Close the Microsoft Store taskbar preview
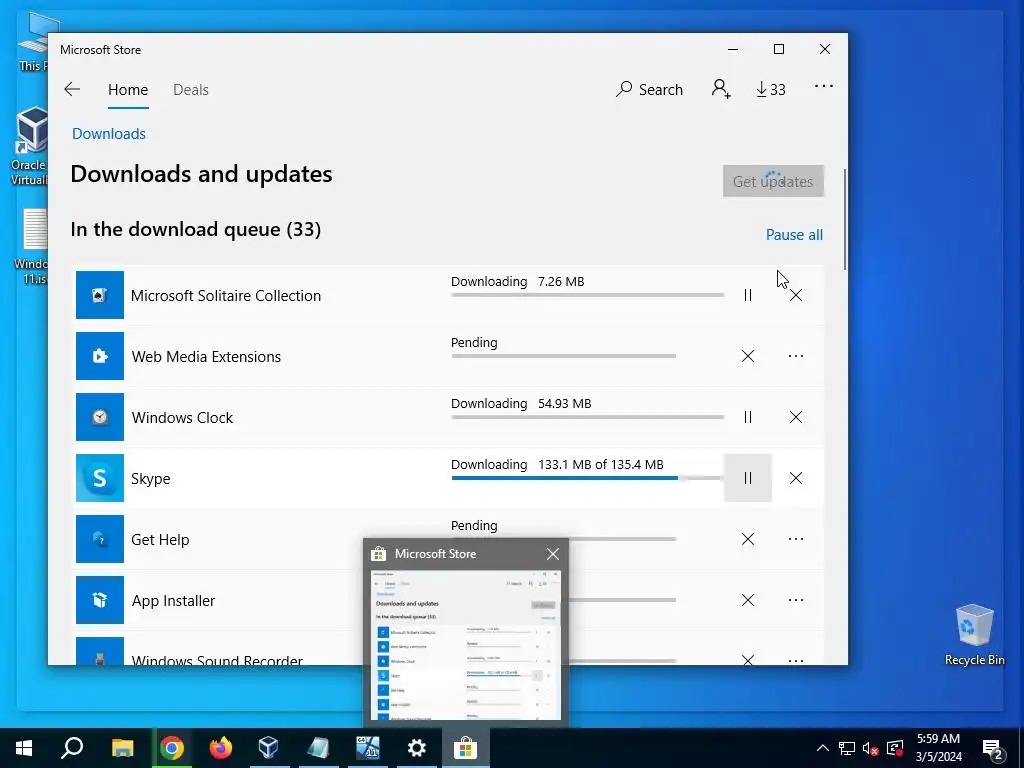Viewport: 1024px width, 768px height. point(552,554)
